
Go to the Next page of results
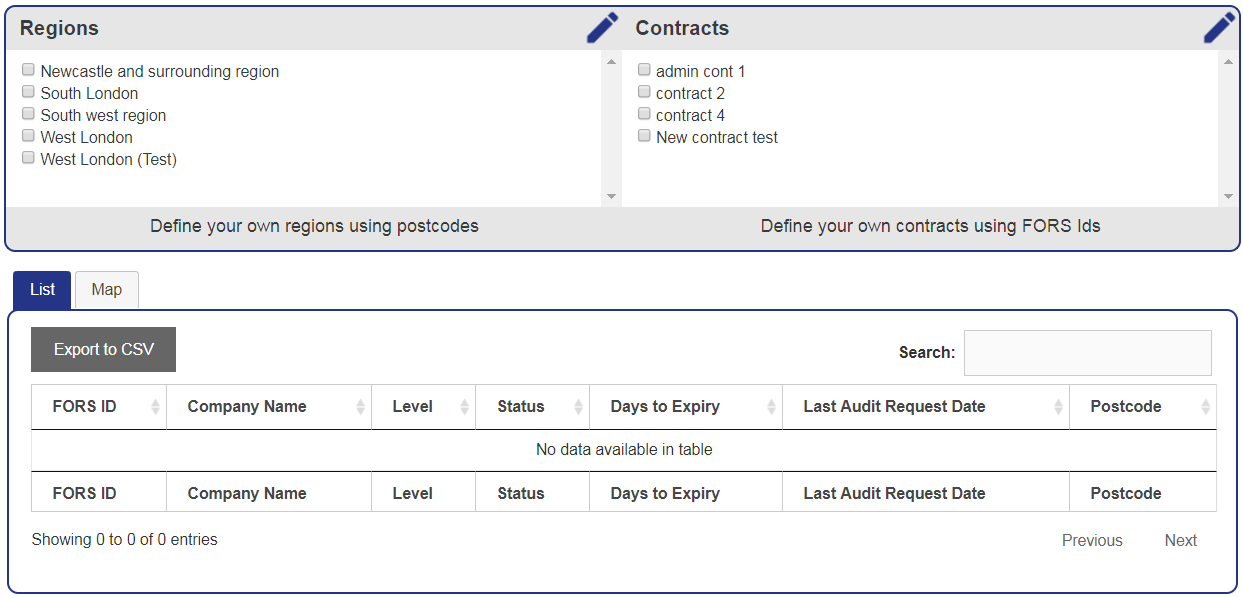click(1180, 540)
